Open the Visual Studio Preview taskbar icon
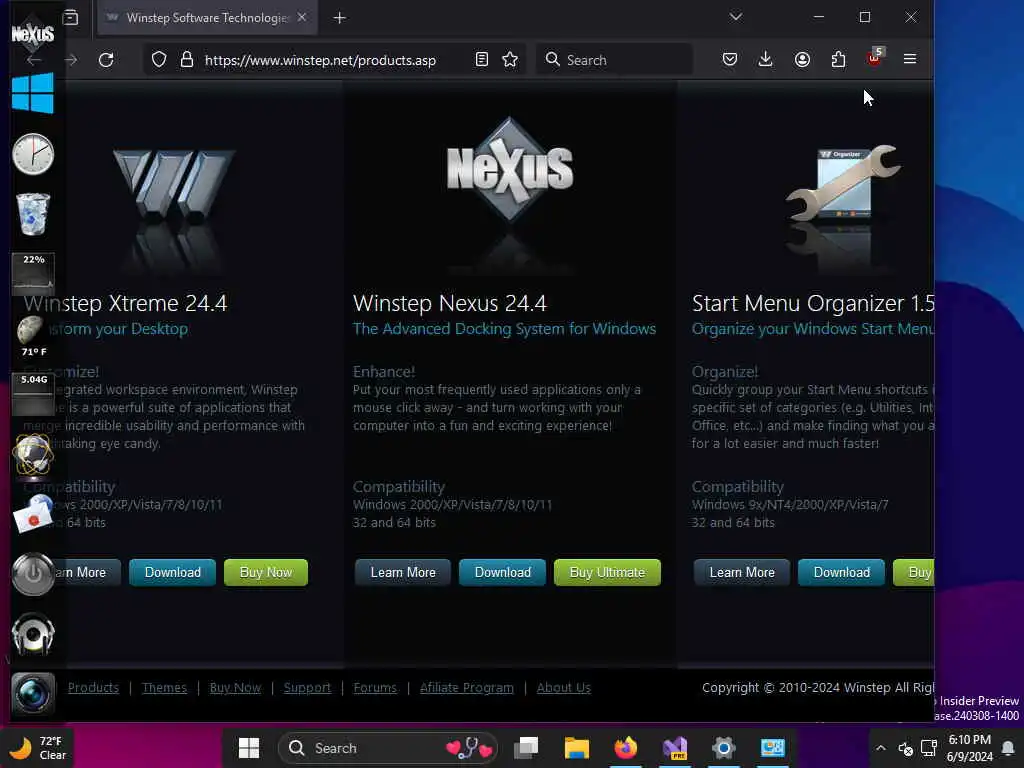Image resolution: width=1024 pixels, height=768 pixels. tap(675, 748)
